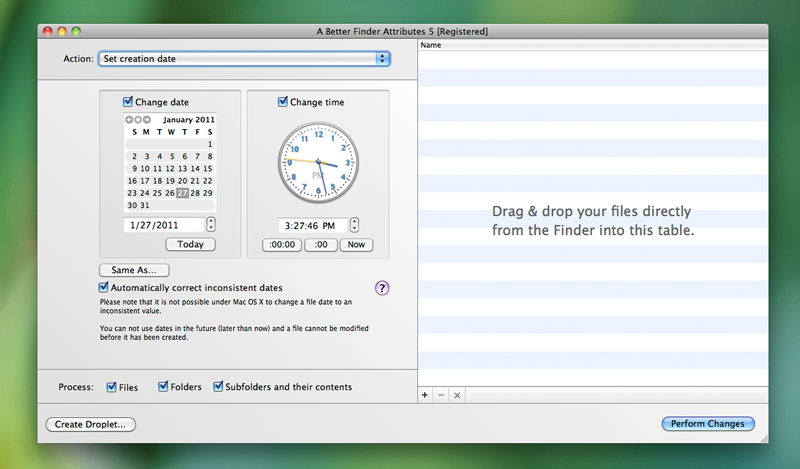
Task: Click the center current-month circle in calendar
Action: (x=138, y=119)
